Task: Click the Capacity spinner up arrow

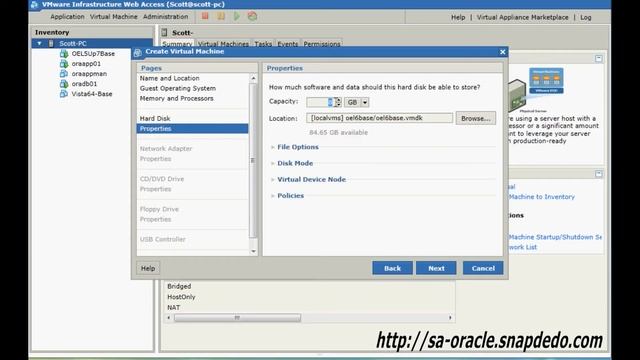Action: click(x=338, y=100)
